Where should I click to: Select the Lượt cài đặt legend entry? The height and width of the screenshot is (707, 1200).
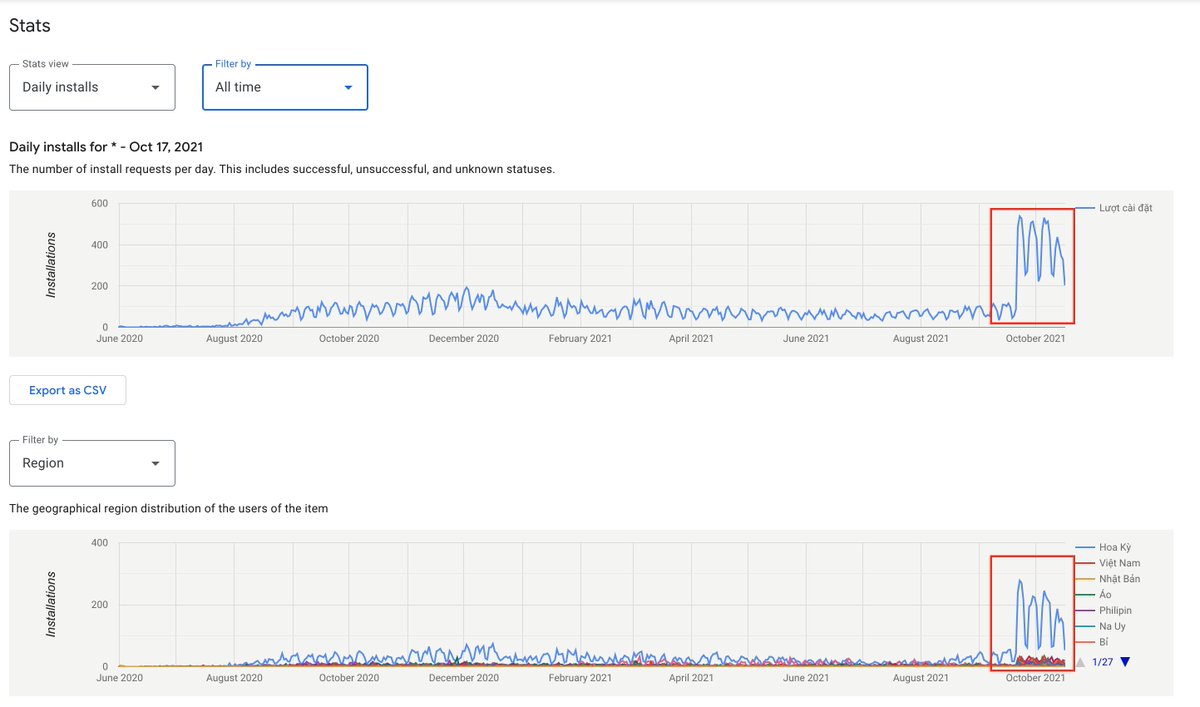point(1115,208)
